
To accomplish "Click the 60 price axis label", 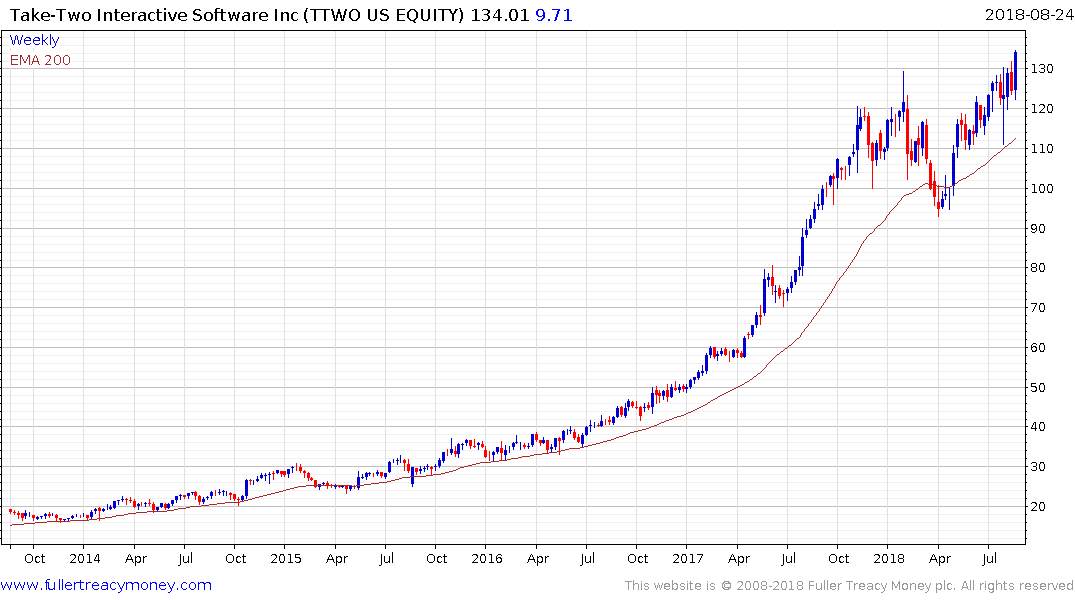I will (1038, 348).
